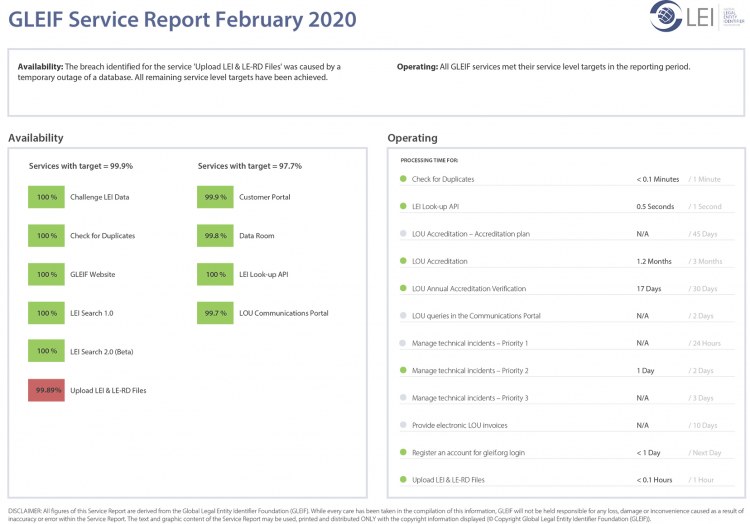This screenshot has height=524, width=750.
Task: Click the gray dot for LOU queries in the Communications Portal
Action: [x=402, y=316]
